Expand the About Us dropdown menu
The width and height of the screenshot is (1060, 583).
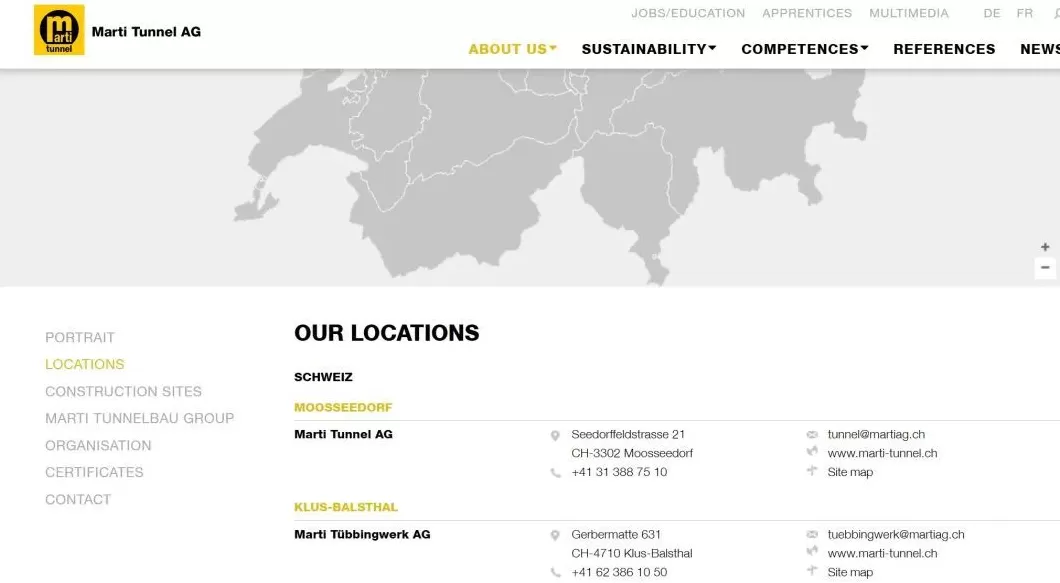coord(512,49)
